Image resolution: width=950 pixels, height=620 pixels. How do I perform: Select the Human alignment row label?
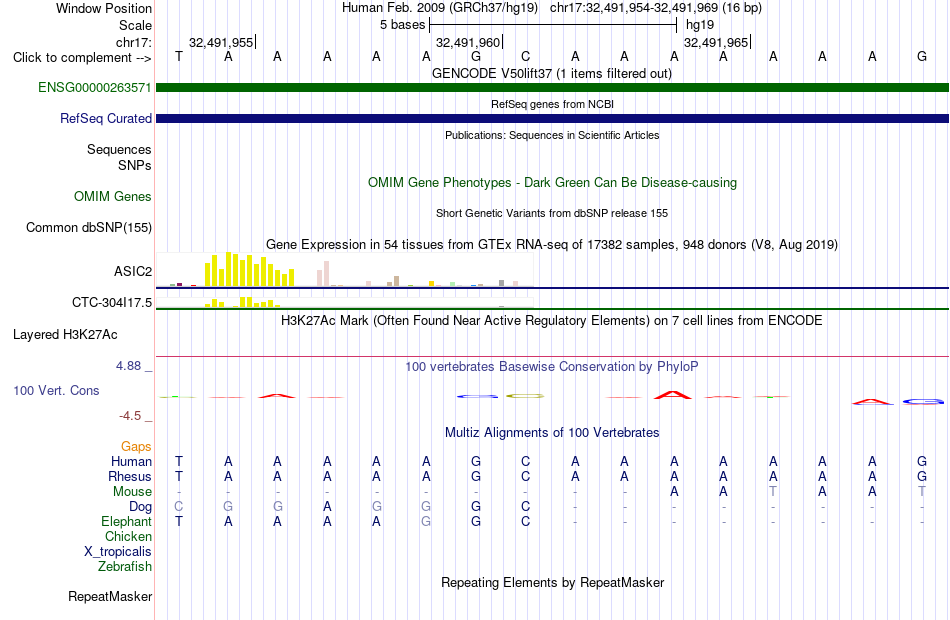(x=131, y=461)
